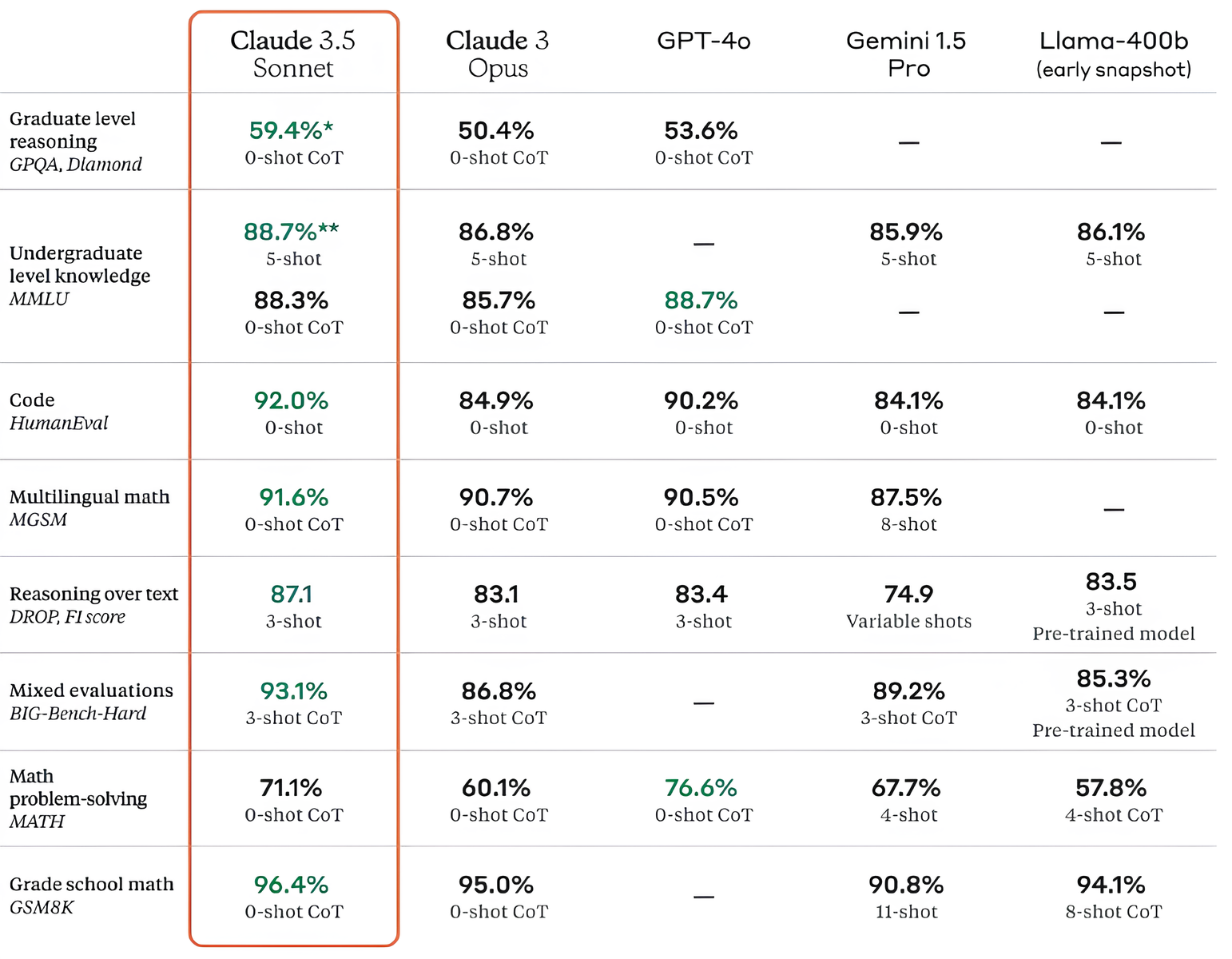Click the Multilingual math MGSM row label
Image resolution: width=1232 pixels, height=959 pixels.
click(x=89, y=508)
